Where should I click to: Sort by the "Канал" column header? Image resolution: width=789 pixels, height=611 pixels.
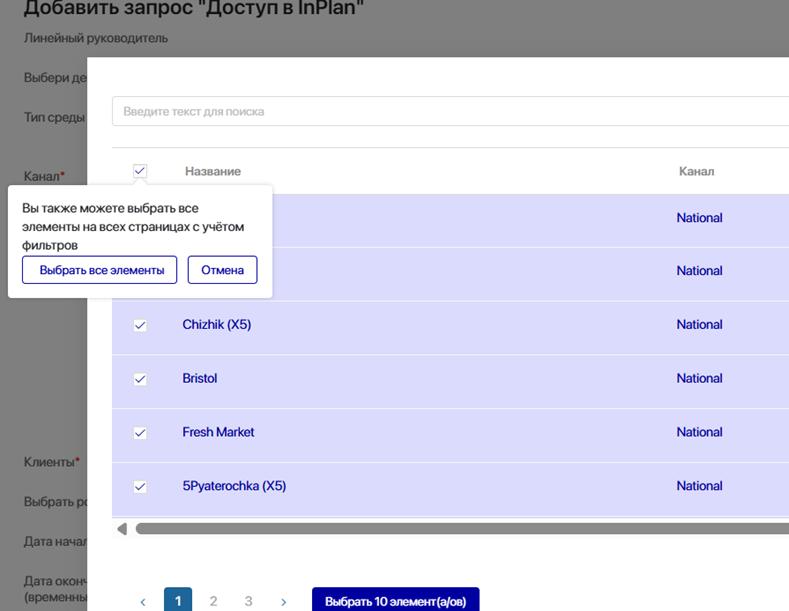pos(696,172)
